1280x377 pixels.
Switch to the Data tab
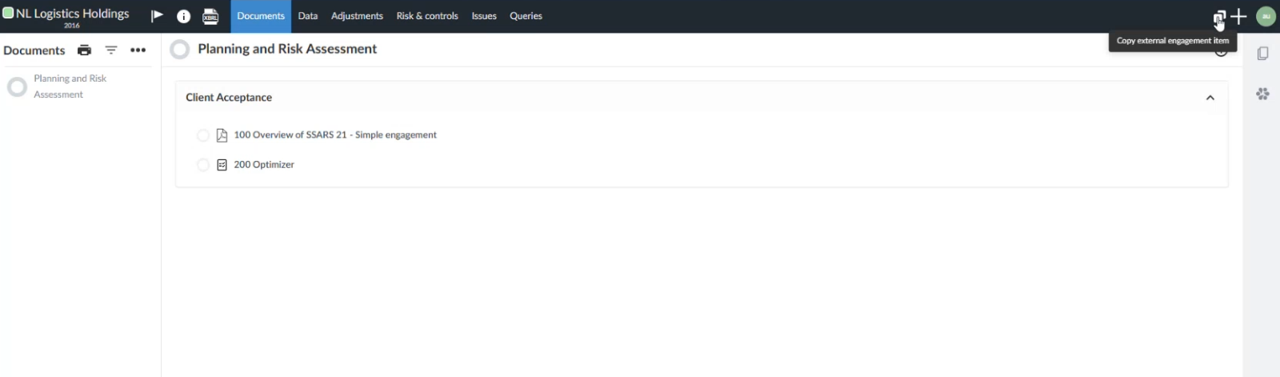(x=308, y=16)
